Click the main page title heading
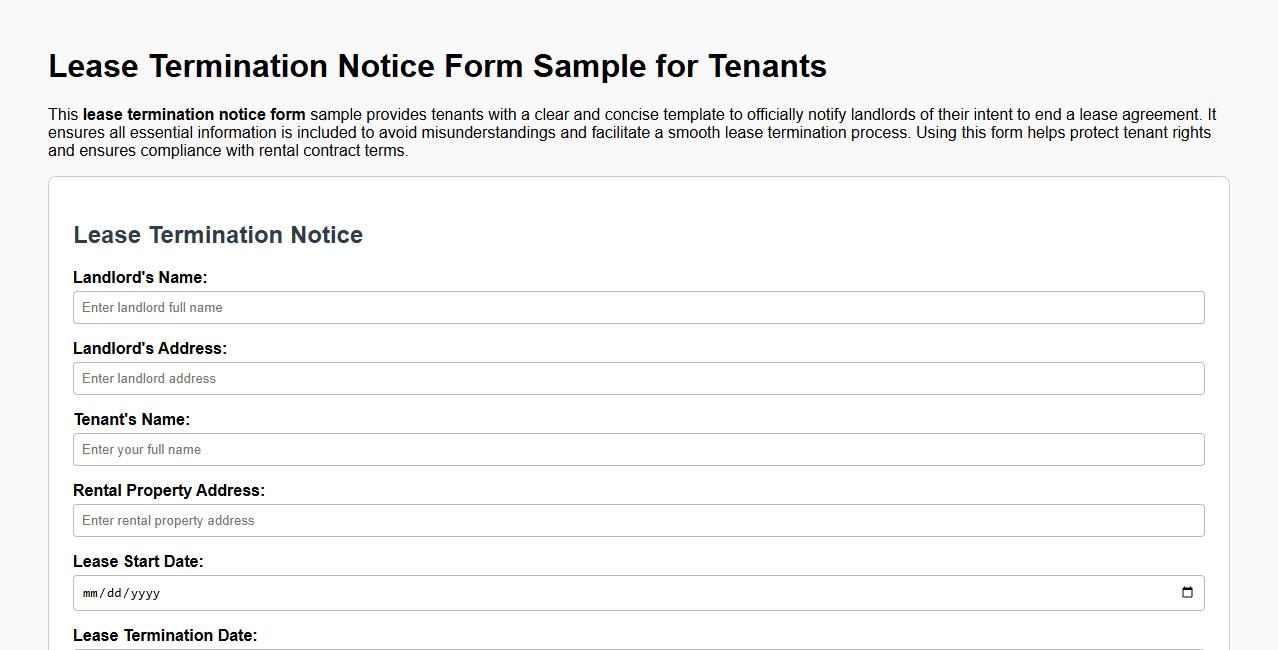This screenshot has height=650, width=1278. [437, 66]
